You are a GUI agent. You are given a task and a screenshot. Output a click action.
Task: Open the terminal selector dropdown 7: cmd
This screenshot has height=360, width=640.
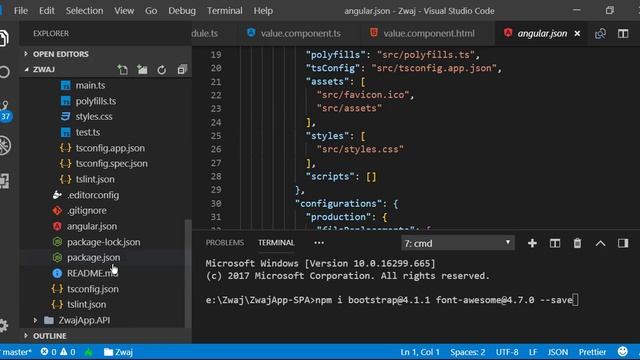coord(458,243)
